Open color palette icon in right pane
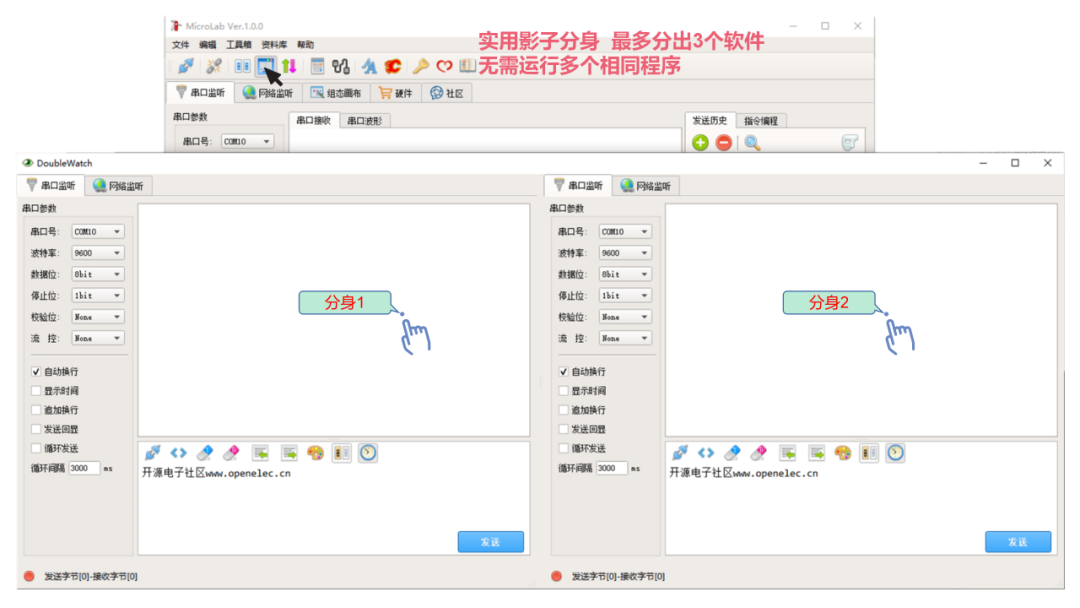 click(843, 452)
